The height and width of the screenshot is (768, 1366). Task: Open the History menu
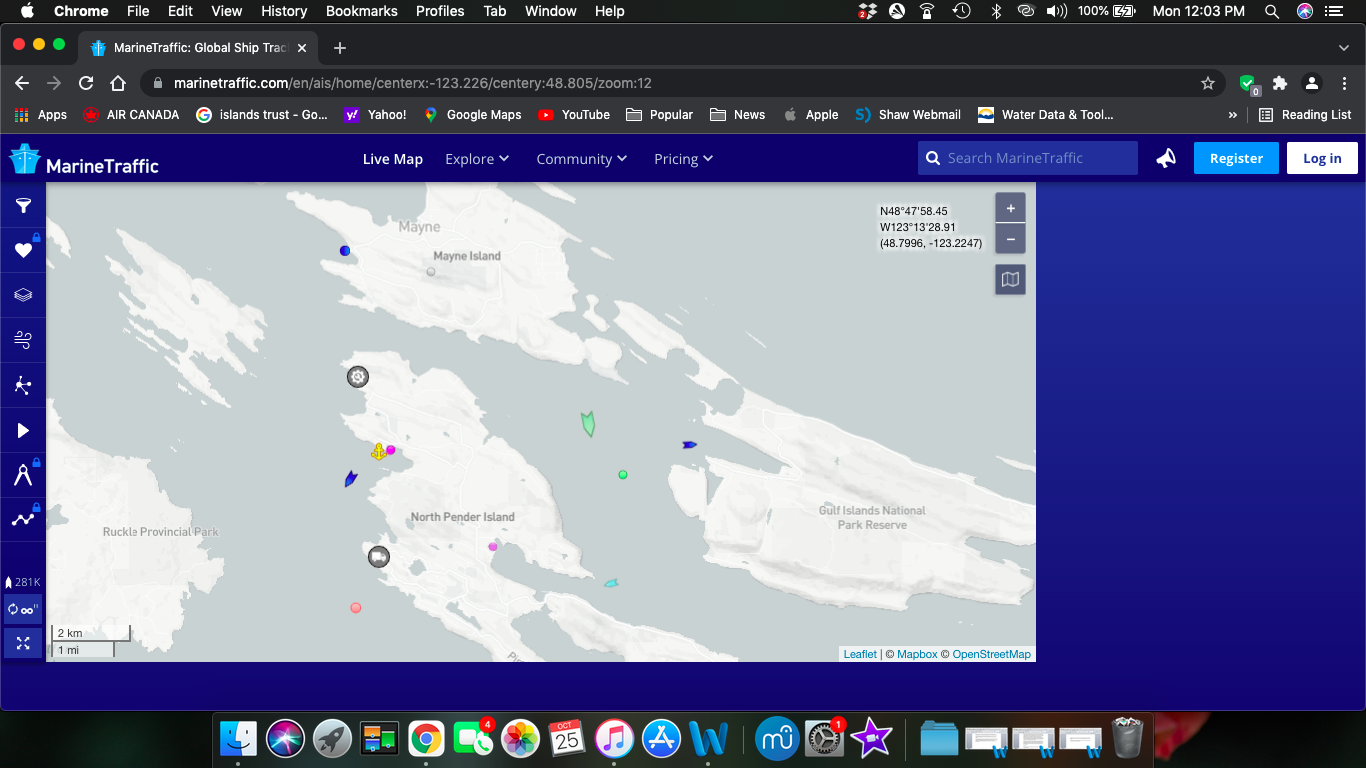[x=284, y=11]
